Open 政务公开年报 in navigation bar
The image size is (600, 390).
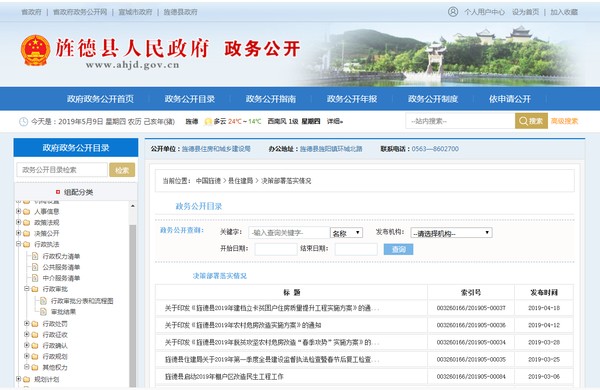tap(352, 99)
